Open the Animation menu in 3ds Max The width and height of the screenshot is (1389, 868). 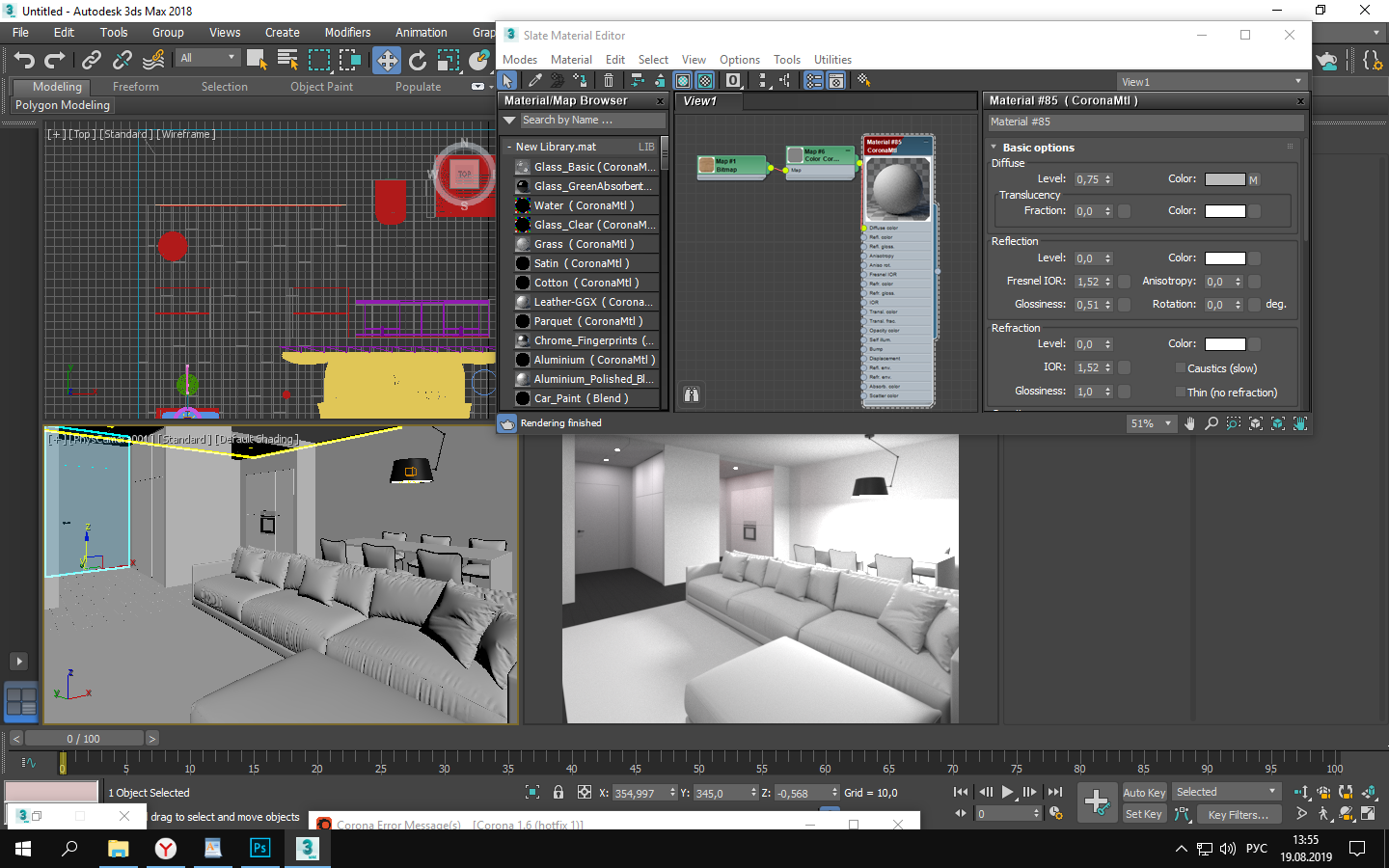point(421,32)
